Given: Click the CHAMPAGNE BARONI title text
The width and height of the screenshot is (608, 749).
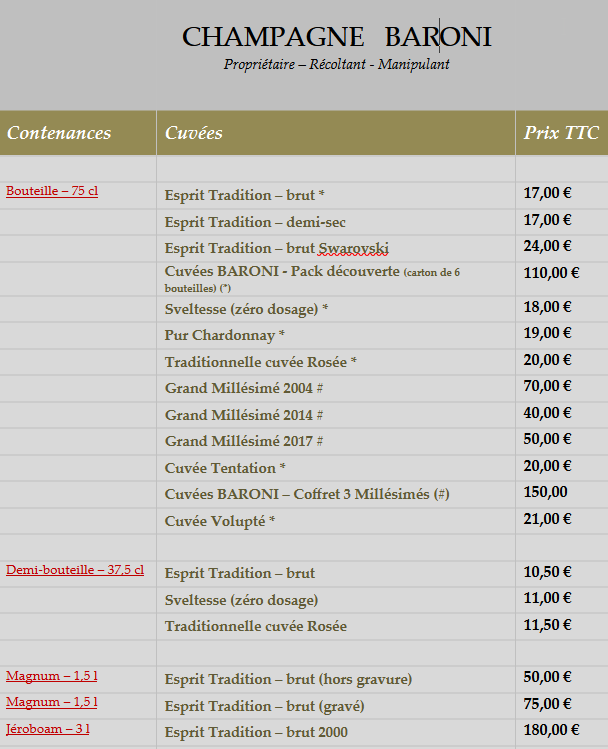Looking at the screenshot, I should 336,38.
